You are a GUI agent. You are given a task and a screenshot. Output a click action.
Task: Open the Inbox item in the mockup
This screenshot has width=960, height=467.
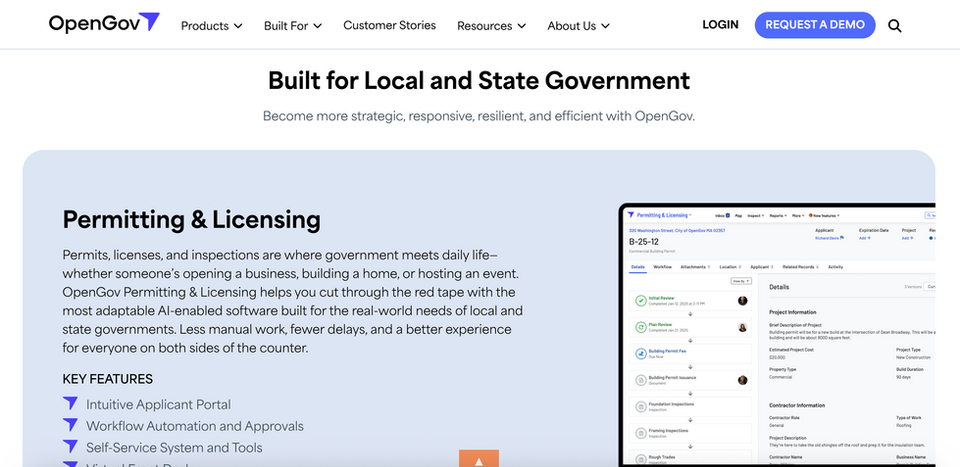pos(722,215)
